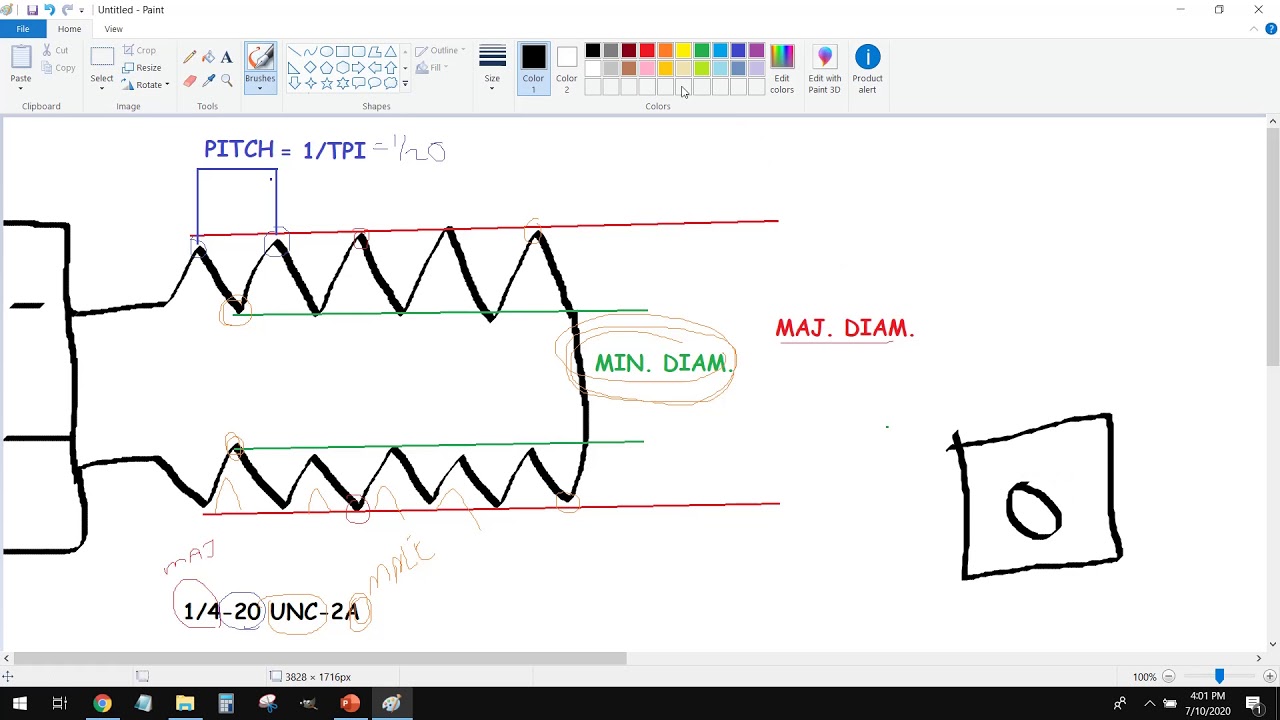Image resolution: width=1280 pixels, height=720 pixels.
Task: Click the horizontal canvas scrollbar
Action: (320, 658)
